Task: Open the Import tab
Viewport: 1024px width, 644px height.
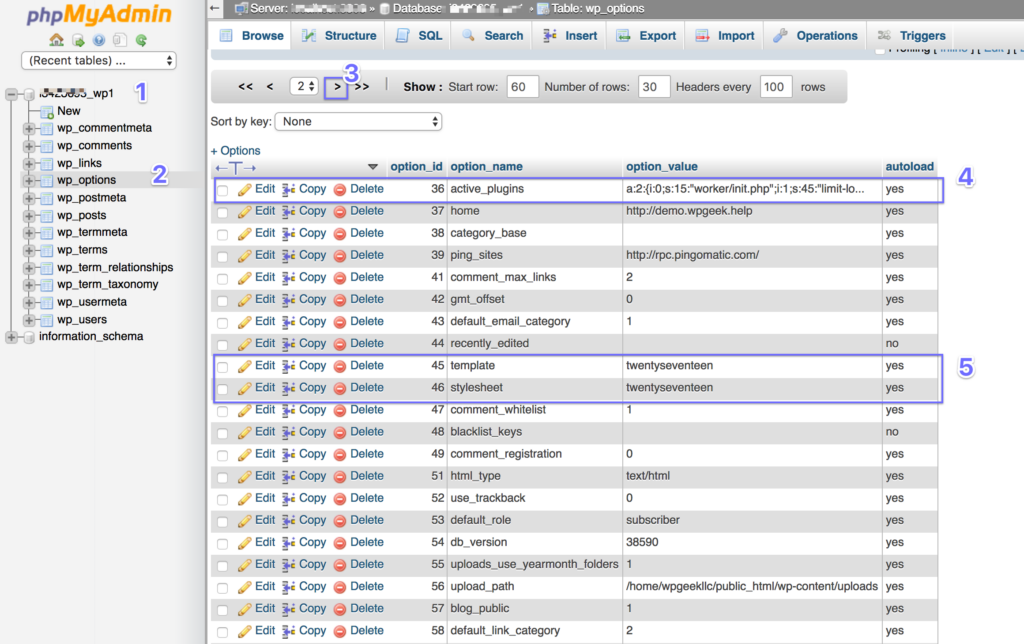Action: pyautogui.click(x=725, y=36)
